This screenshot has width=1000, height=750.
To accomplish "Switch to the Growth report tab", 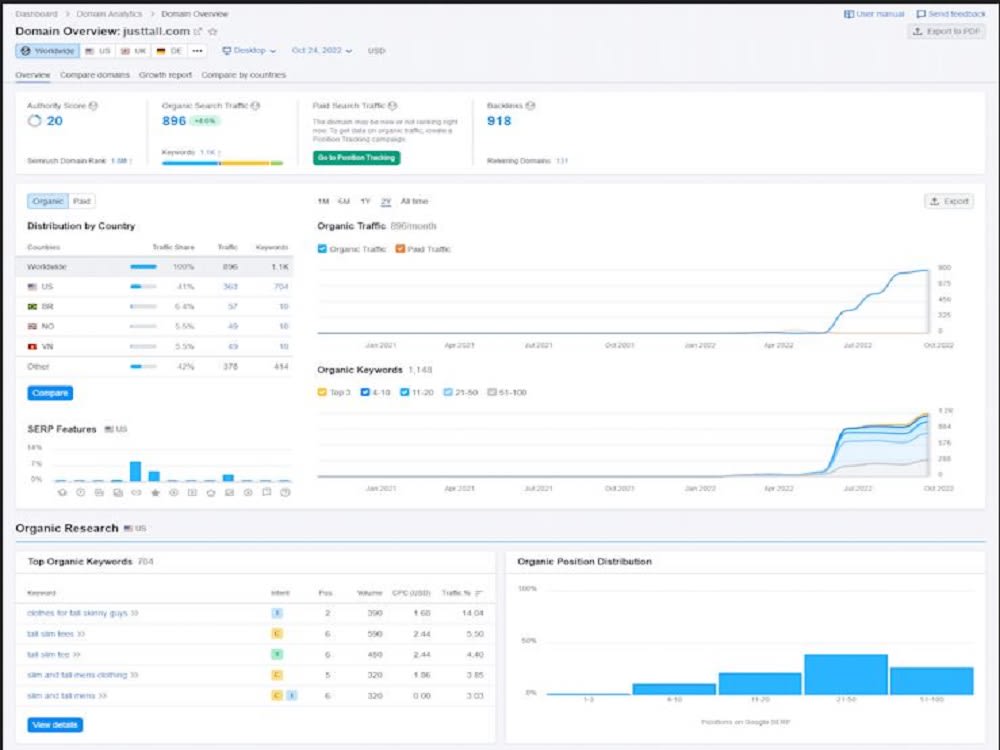I will click(x=165, y=75).
